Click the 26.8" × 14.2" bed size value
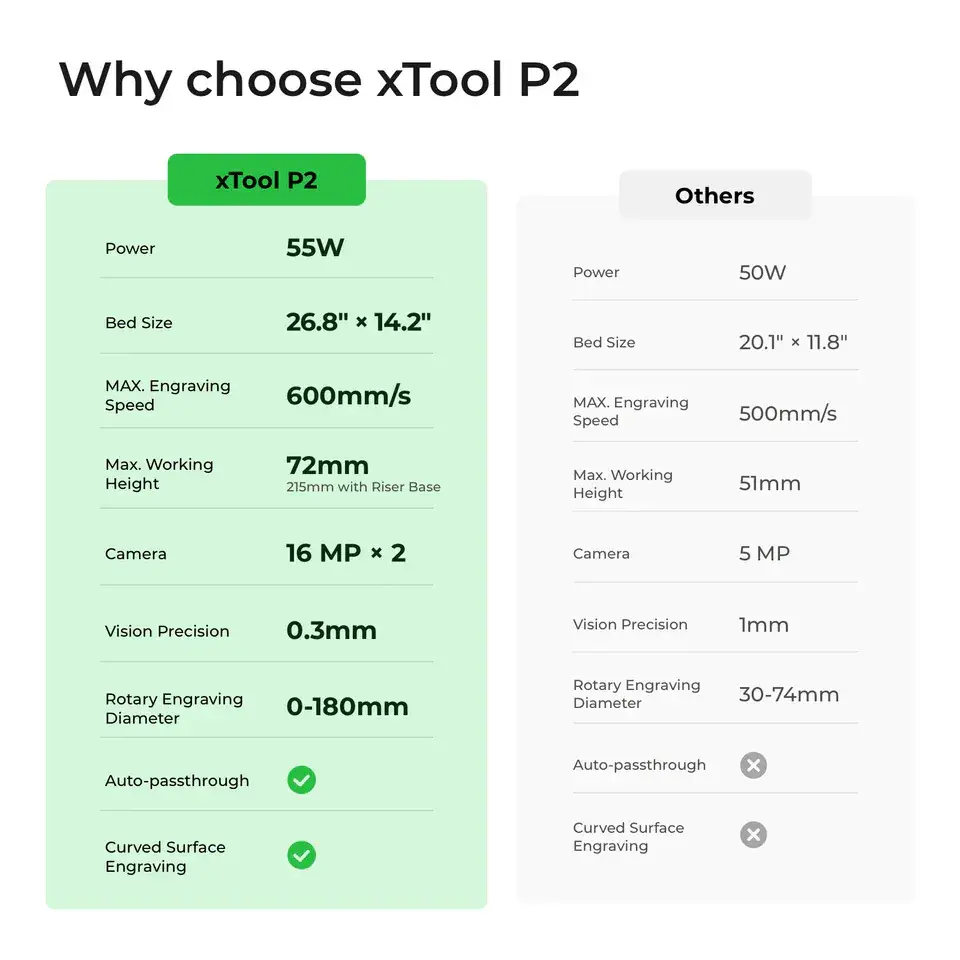Viewport: 960px width, 960px height. (358, 322)
